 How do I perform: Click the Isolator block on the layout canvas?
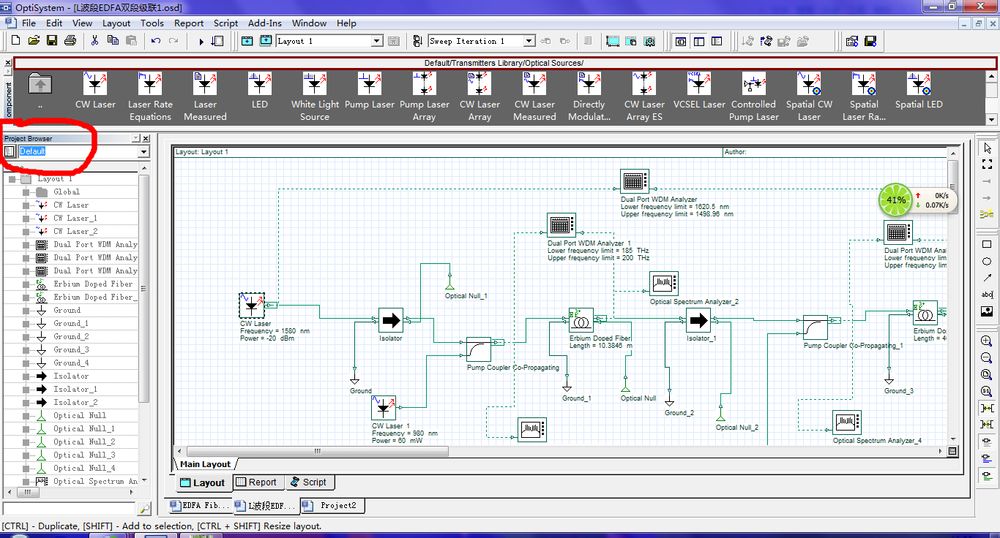point(391,320)
